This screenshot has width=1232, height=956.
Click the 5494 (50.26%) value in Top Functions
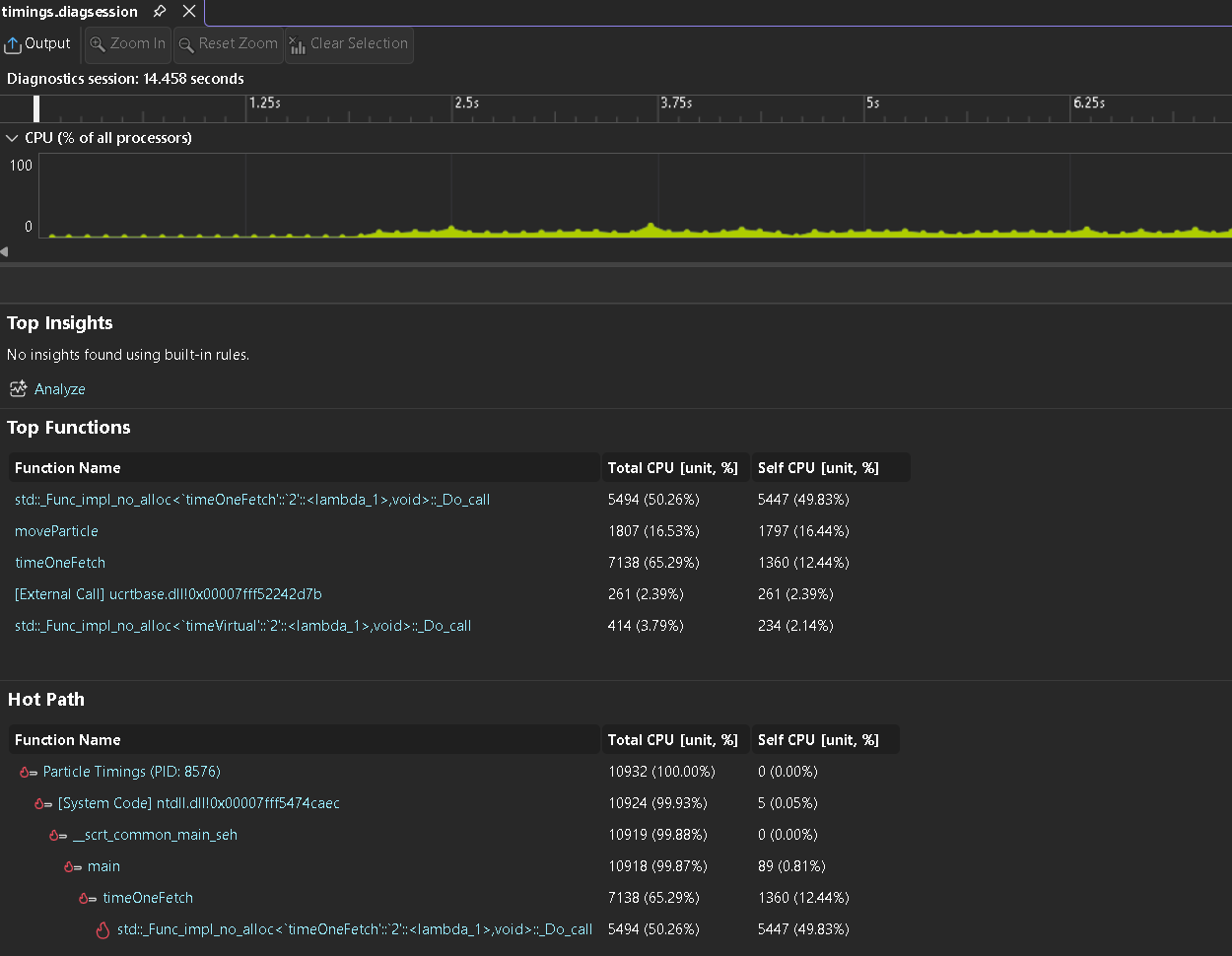(653, 500)
